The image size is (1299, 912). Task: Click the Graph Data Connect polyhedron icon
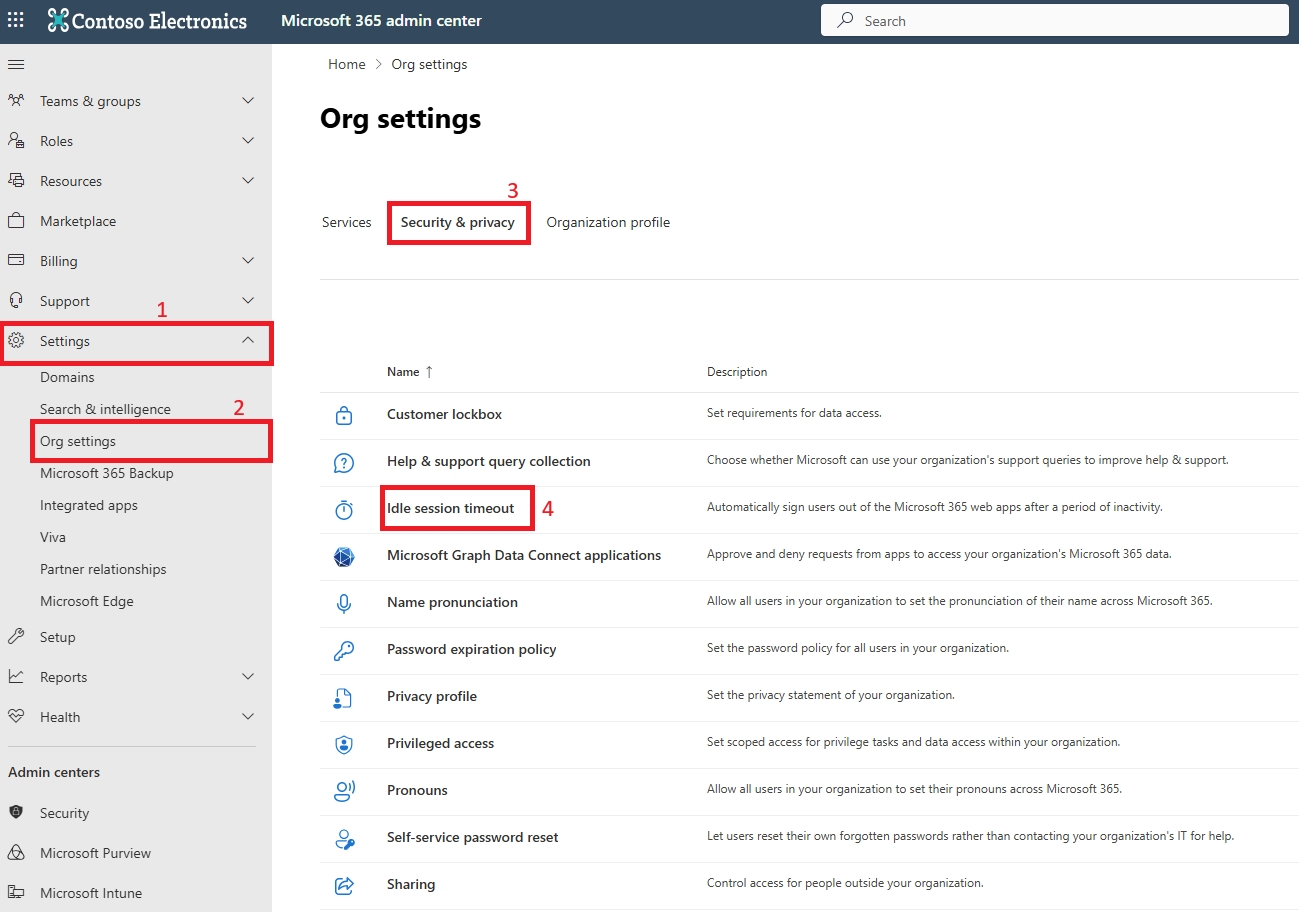(x=344, y=556)
